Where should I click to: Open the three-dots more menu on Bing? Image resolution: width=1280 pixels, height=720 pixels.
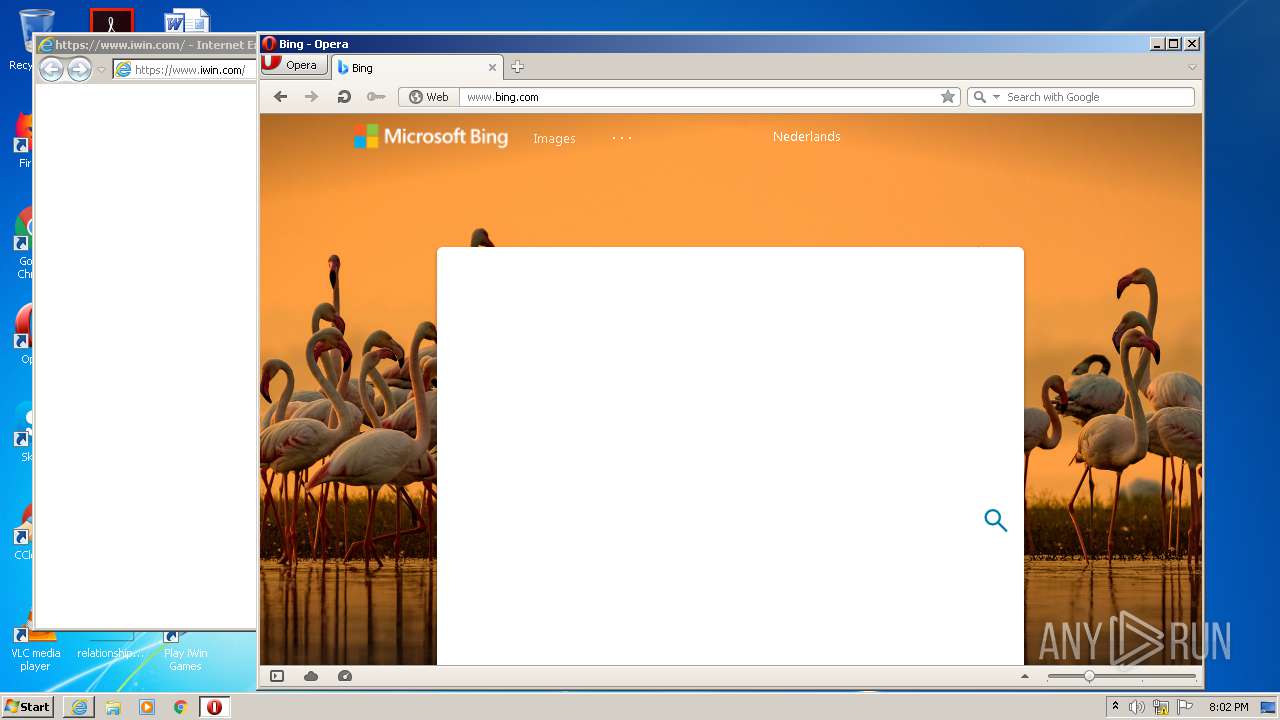pos(622,138)
